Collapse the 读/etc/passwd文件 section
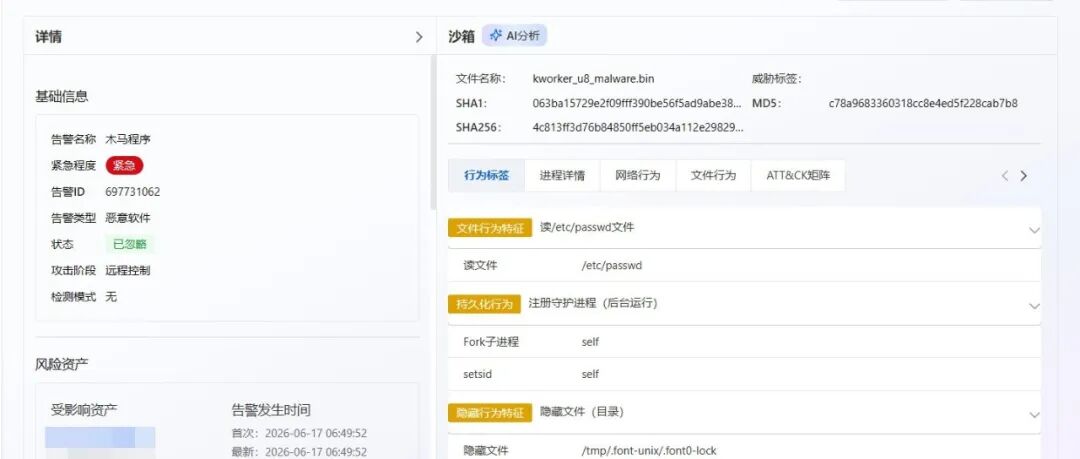This screenshot has height=459, width=1080. 1034,230
